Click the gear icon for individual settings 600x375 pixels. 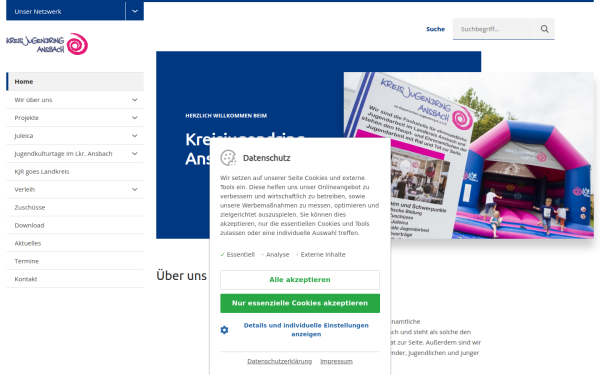click(224, 330)
